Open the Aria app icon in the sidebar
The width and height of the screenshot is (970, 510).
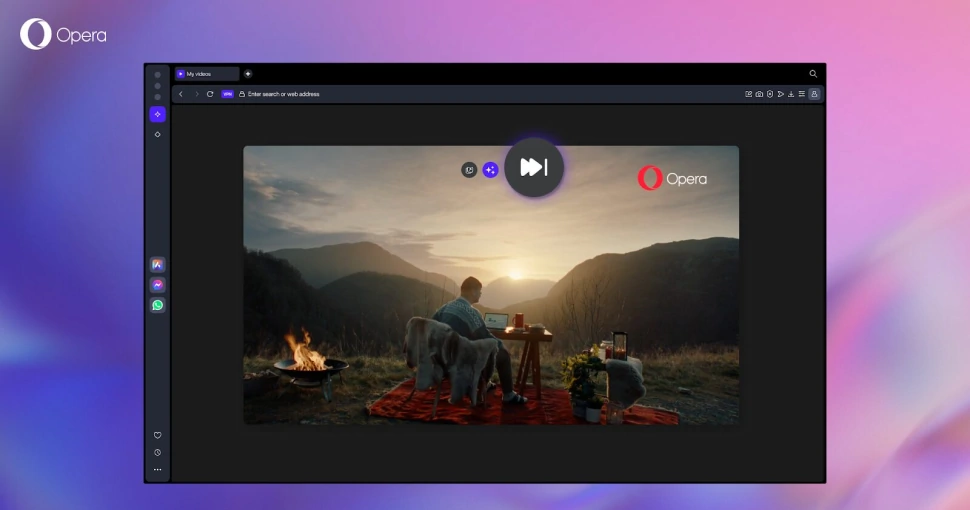point(158,264)
